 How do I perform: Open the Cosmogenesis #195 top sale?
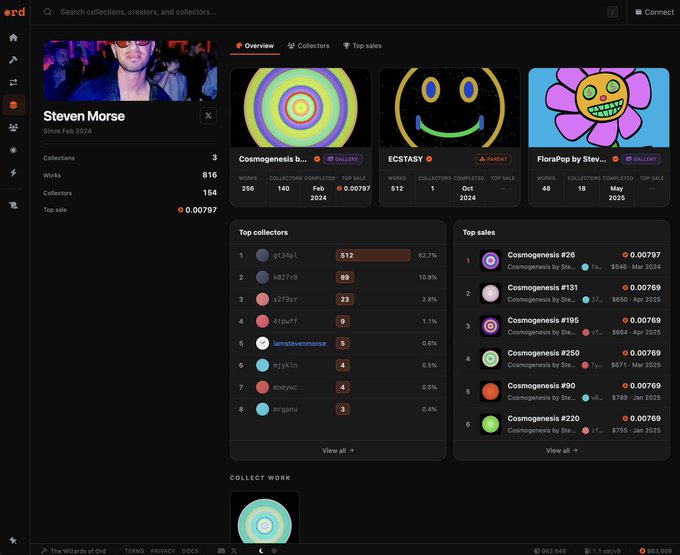coord(562,326)
